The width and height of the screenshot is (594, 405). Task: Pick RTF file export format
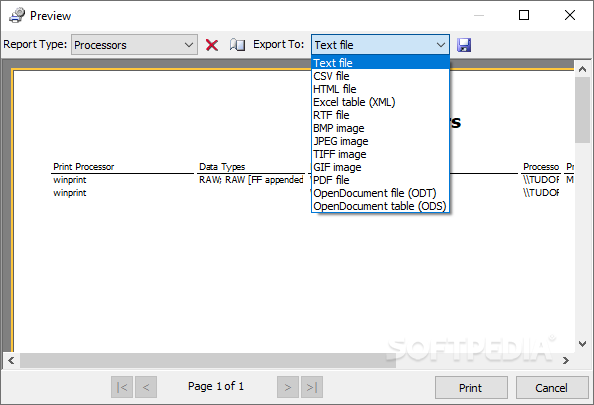click(x=380, y=115)
